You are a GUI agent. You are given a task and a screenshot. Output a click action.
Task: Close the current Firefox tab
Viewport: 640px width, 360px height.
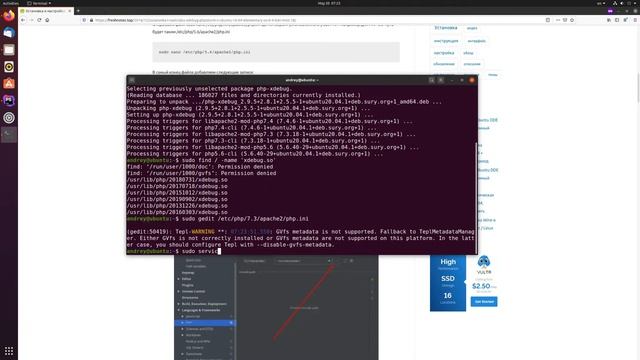(x=70, y=11)
